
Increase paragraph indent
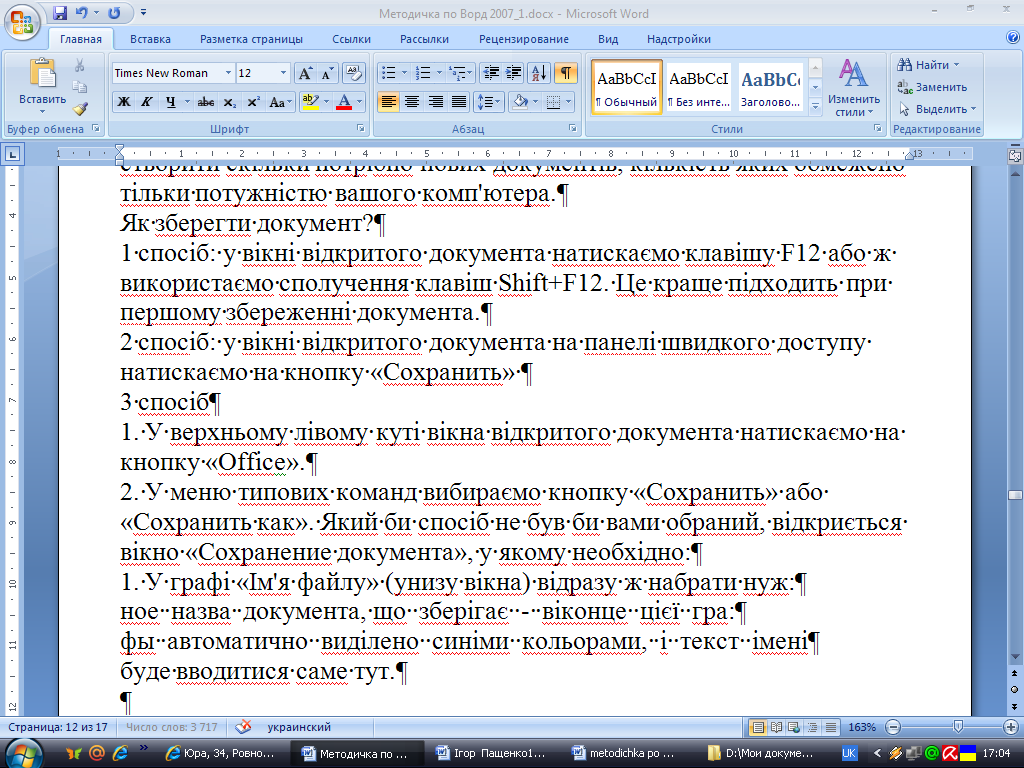click(x=514, y=73)
